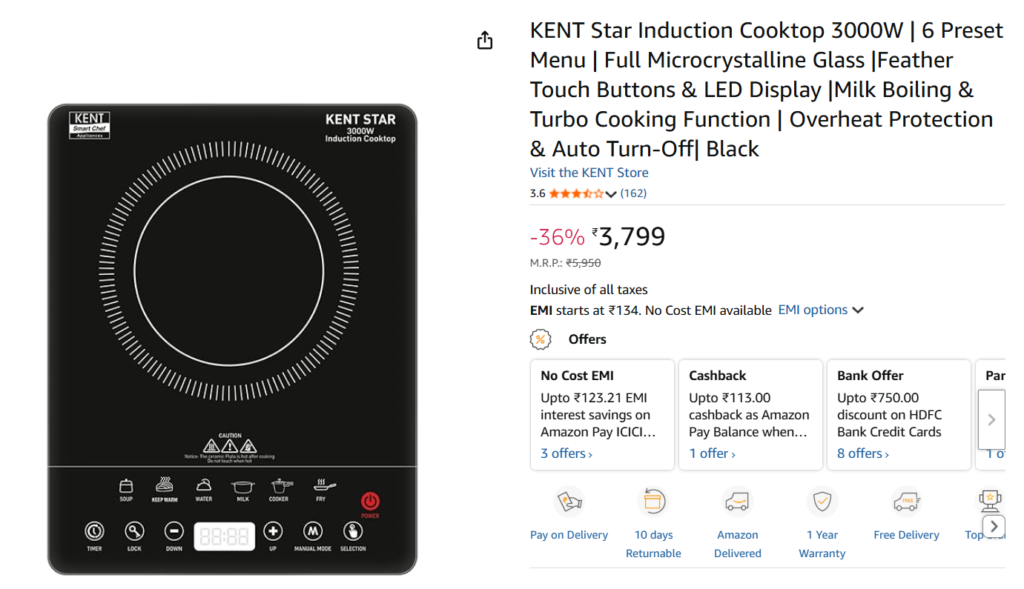Viewport: 1024px width, 589px height.
Task: Click the Amazon Delivered truck icon
Action: (737, 501)
